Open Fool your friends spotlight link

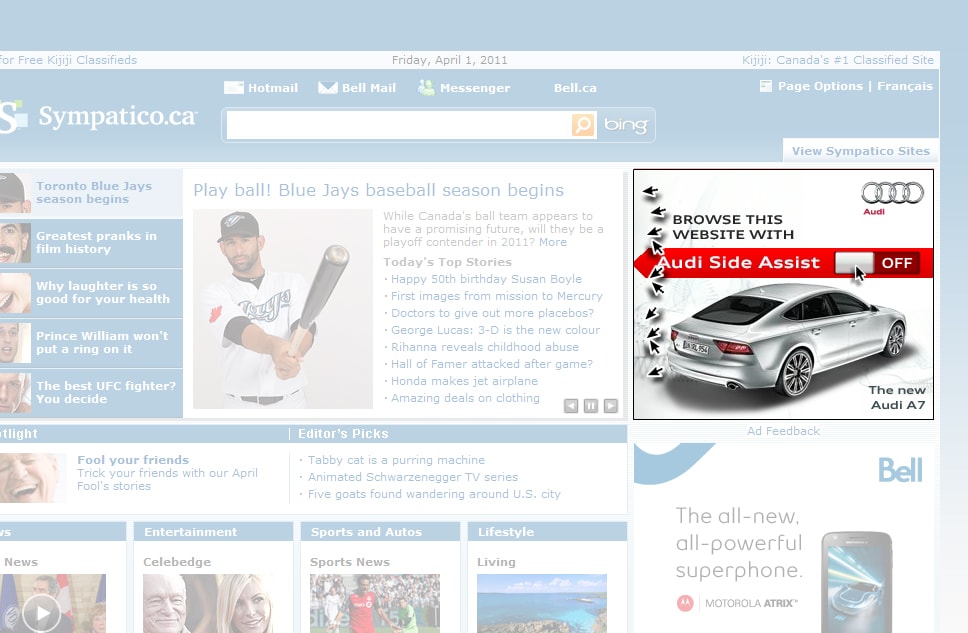(x=133, y=460)
